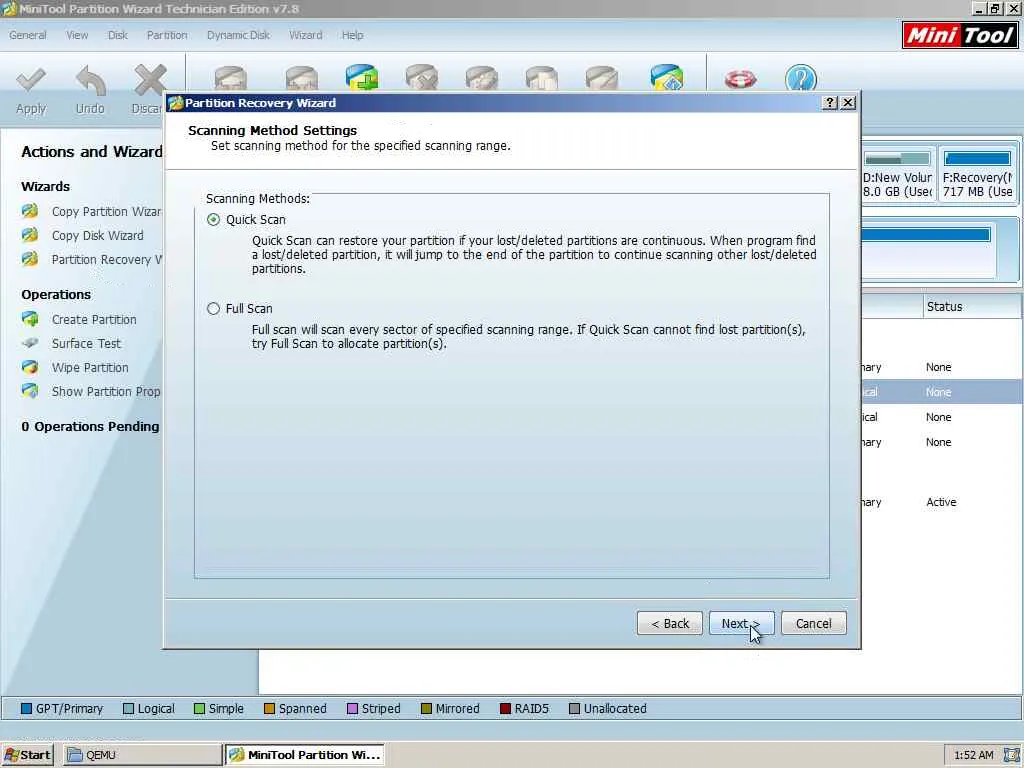The image size is (1024, 768).
Task: Click the Surface Test sidebar icon
Action: 30,343
